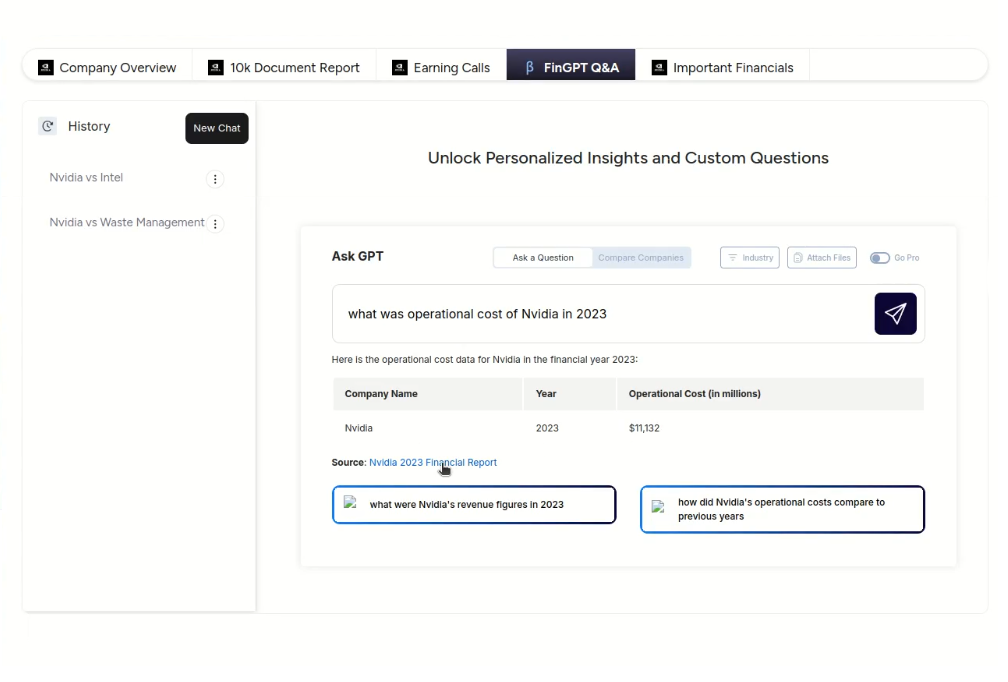
Task: Open options menu for Nvidia vs Intel
Action: [215, 179]
